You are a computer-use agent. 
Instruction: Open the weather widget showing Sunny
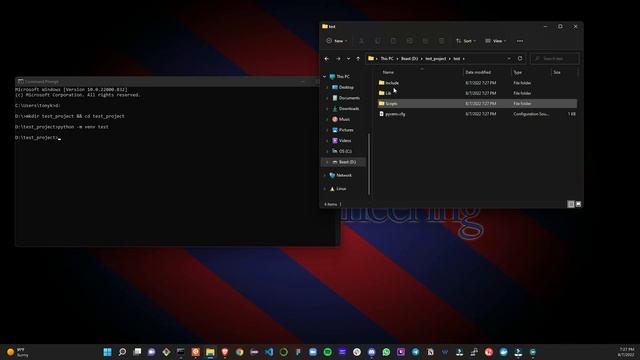coord(18,352)
